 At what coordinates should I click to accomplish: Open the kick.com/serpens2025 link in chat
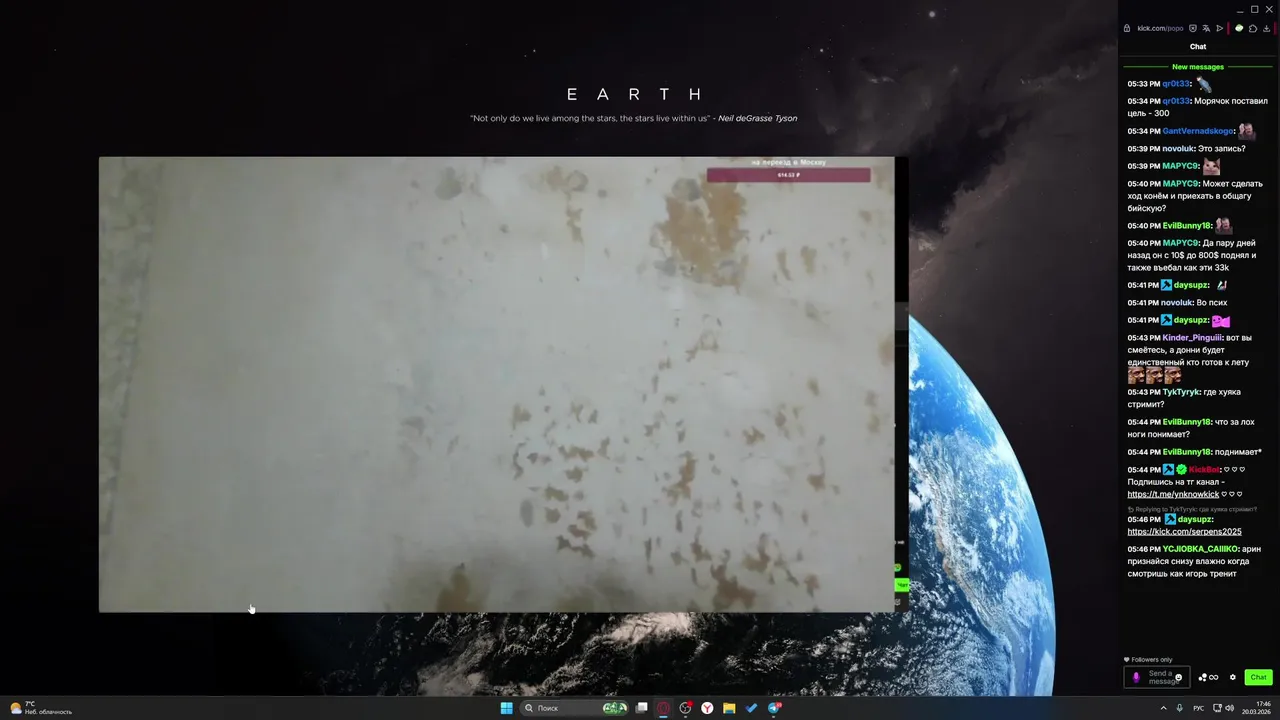[1184, 532]
